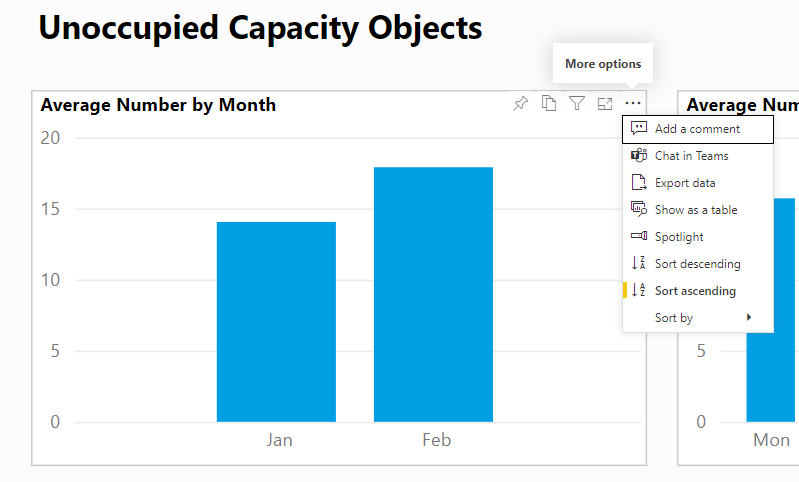Click the Add a comment icon

[640, 129]
